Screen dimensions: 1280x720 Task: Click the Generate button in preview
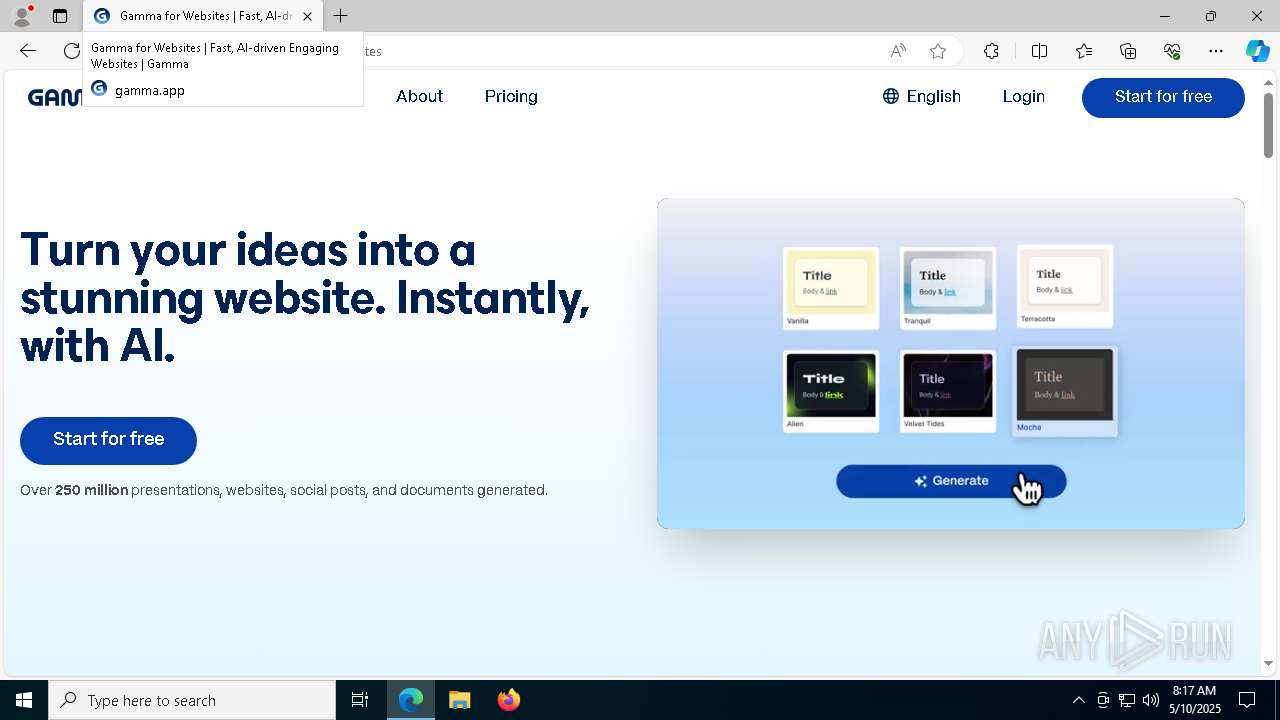point(951,481)
